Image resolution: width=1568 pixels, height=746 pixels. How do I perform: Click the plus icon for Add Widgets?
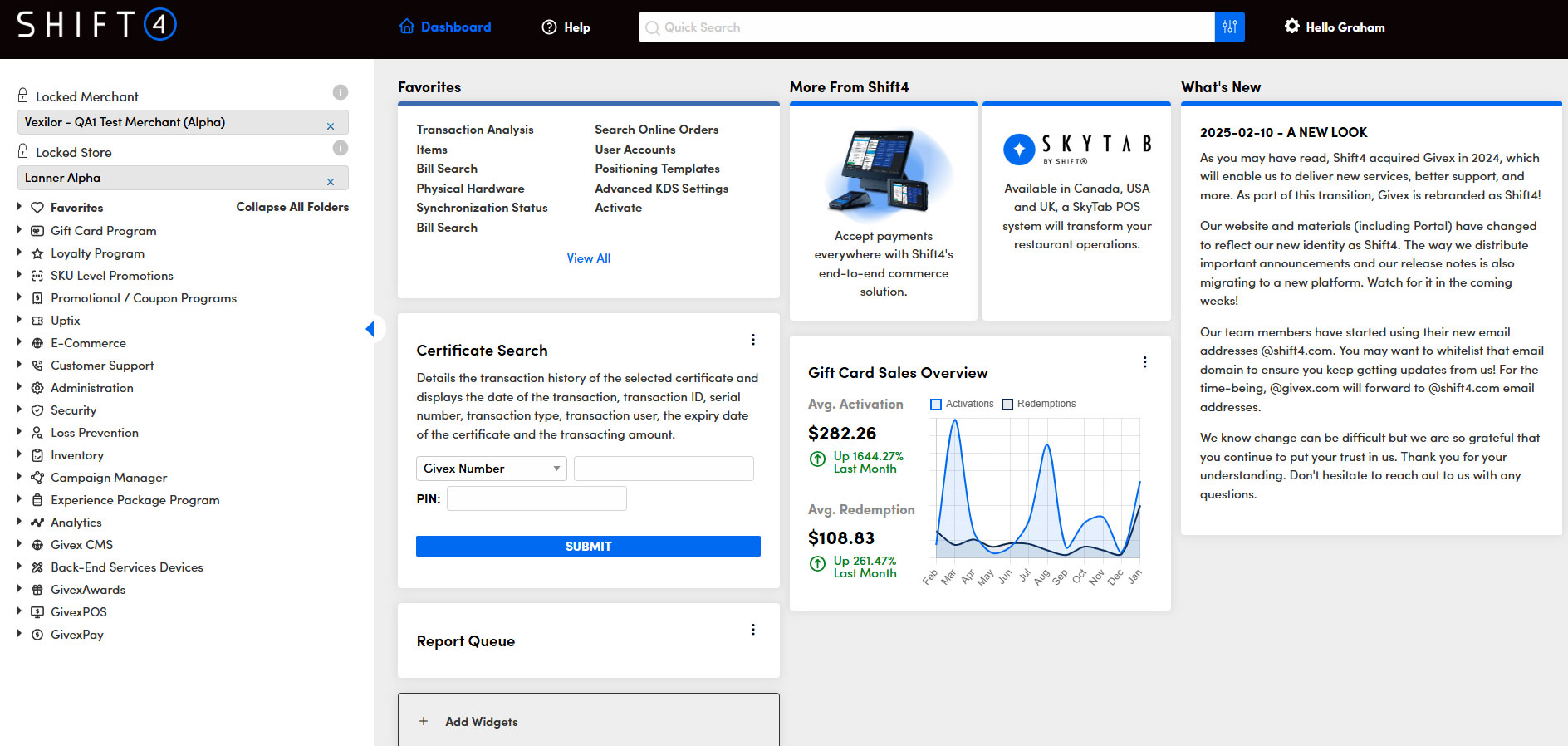(x=424, y=721)
